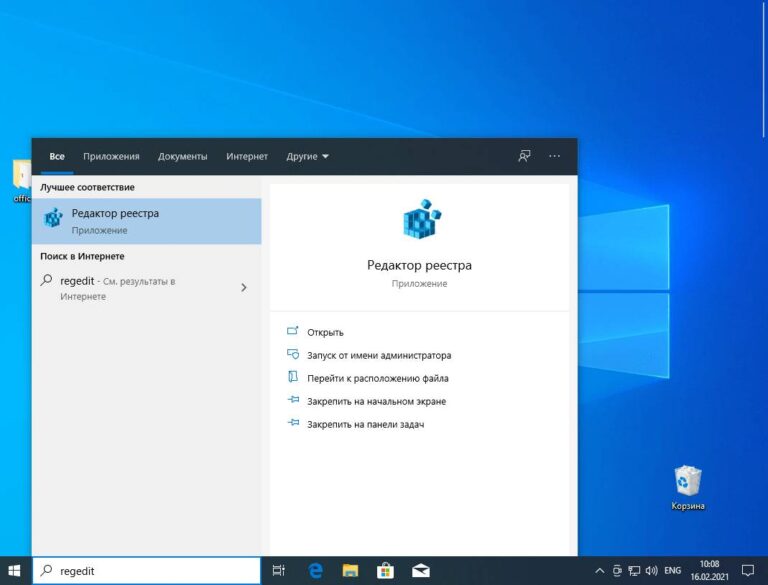Click the registry editor cube icon in results list
The image size is (768, 585).
pos(53,218)
